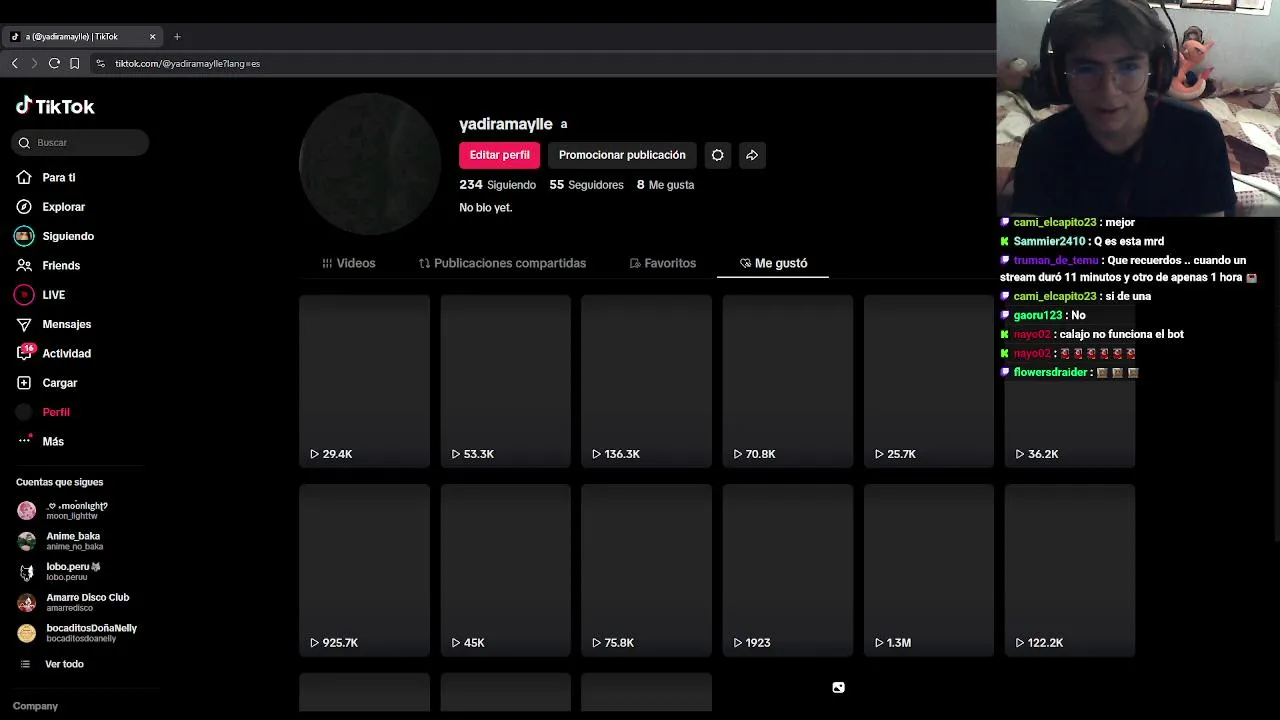Click the small image icon below videos

[x=838, y=688]
